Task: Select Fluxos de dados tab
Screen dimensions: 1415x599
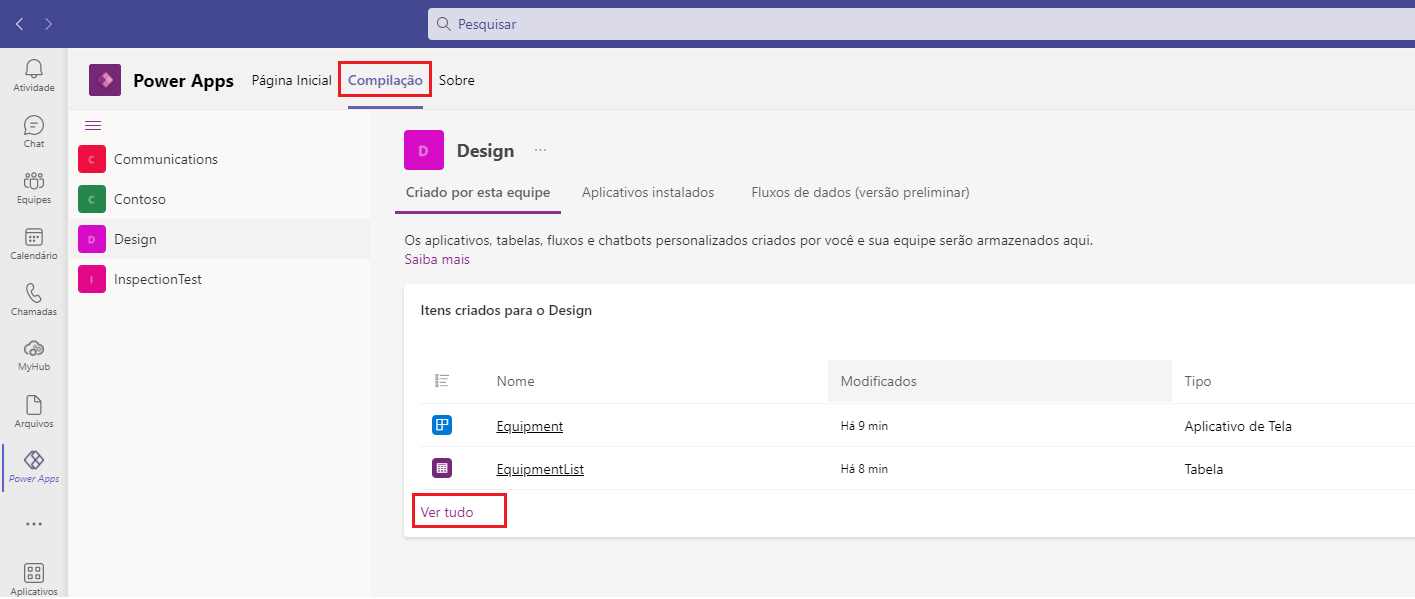Action: click(x=860, y=192)
